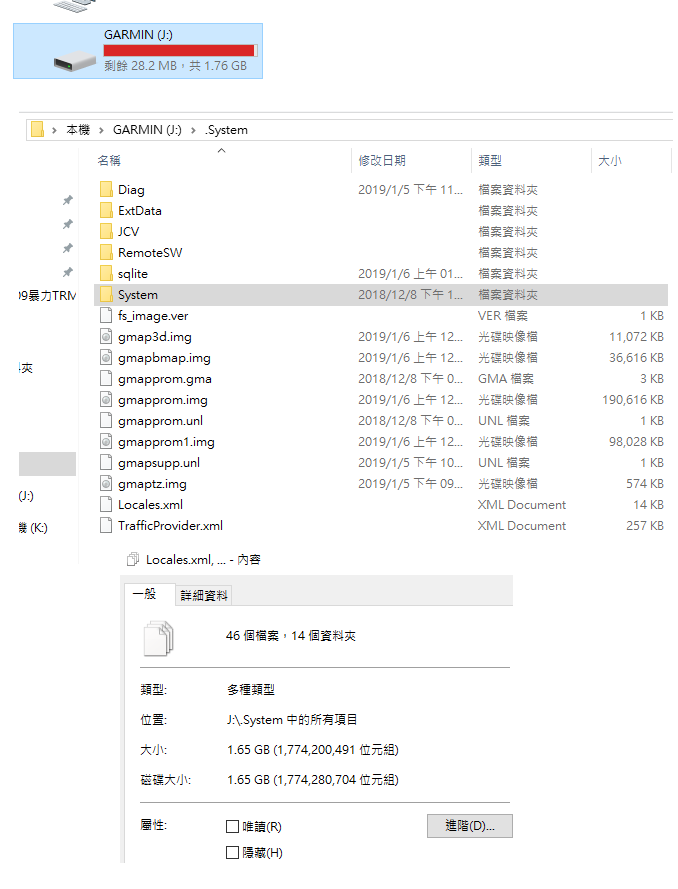Toggle the 隱藏(H) hidden checkbox
Image resolution: width=678 pixels, height=889 pixels.
point(232,852)
